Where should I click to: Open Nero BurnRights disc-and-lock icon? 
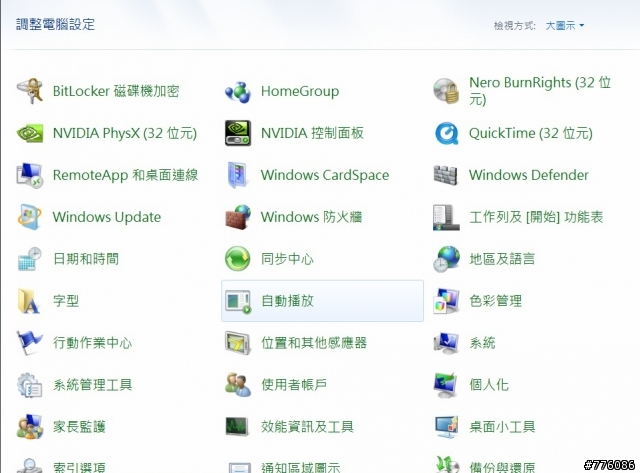(446, 91)
